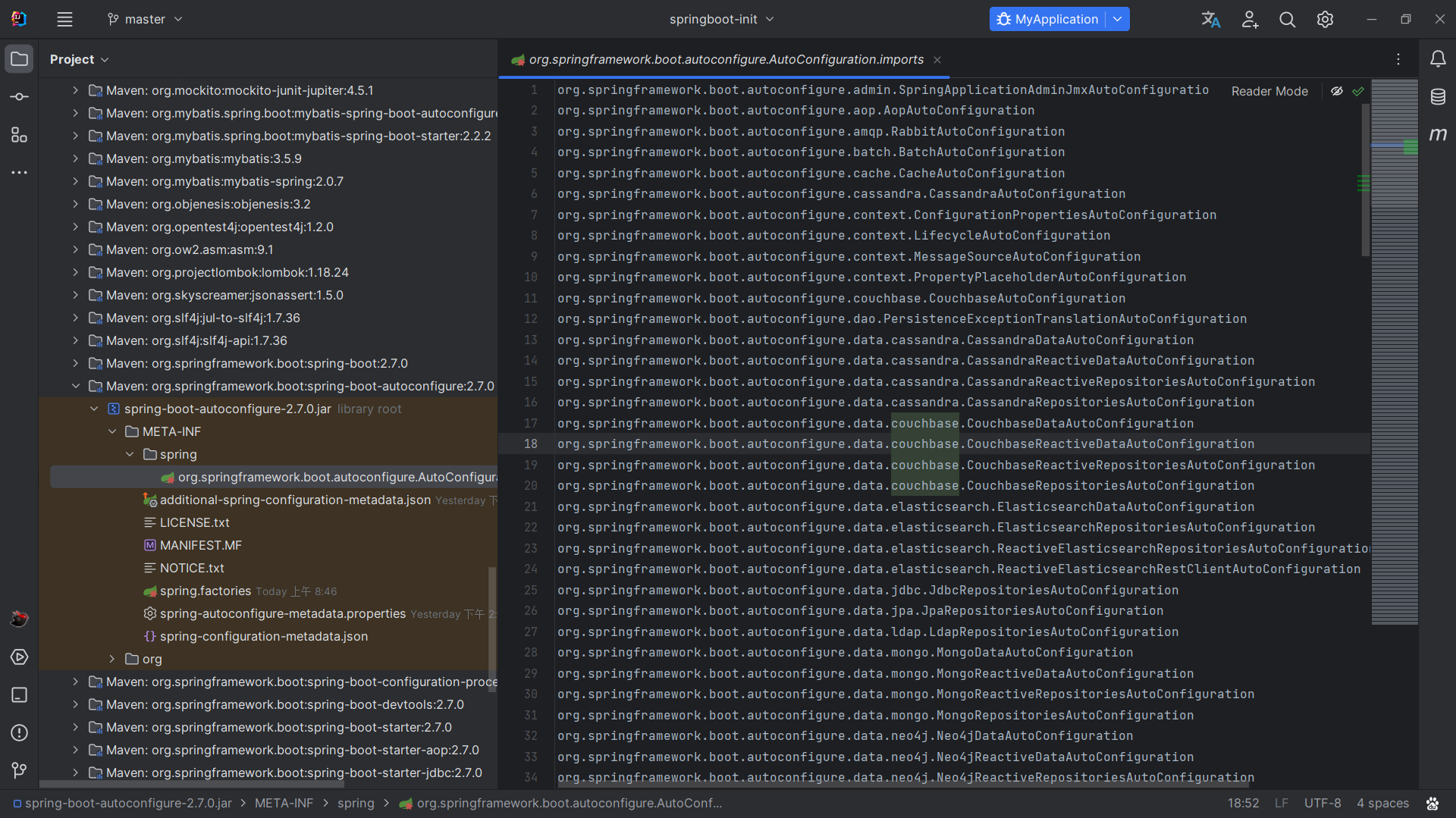Open the Database tool window

pyautogui.click(x=1438, y=96)
